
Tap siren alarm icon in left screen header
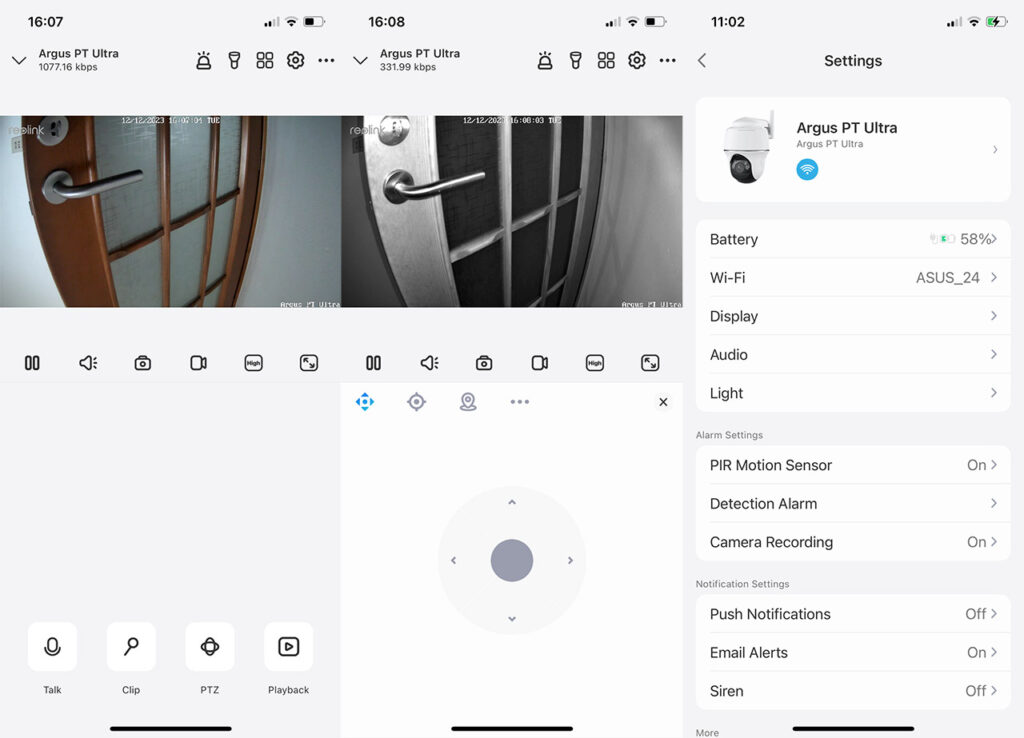(204, 61)
